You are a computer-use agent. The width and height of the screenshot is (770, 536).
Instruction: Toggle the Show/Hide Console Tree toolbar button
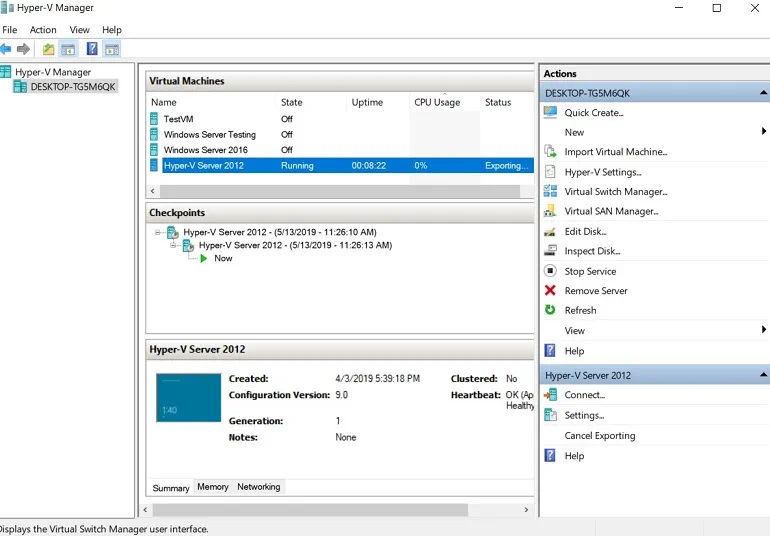pos(68,49)
